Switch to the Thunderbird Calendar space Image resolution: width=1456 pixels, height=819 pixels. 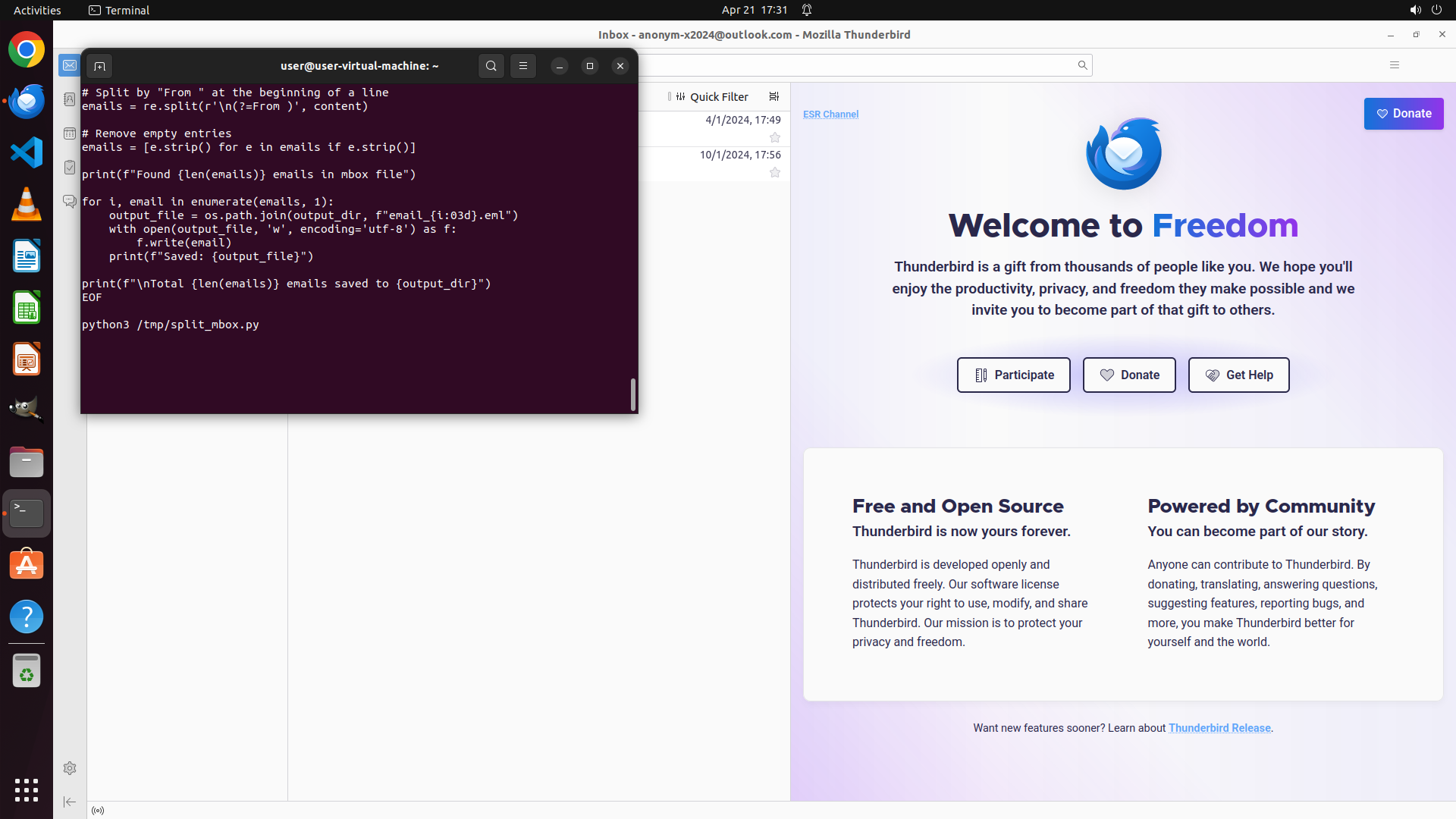point(70,133)
